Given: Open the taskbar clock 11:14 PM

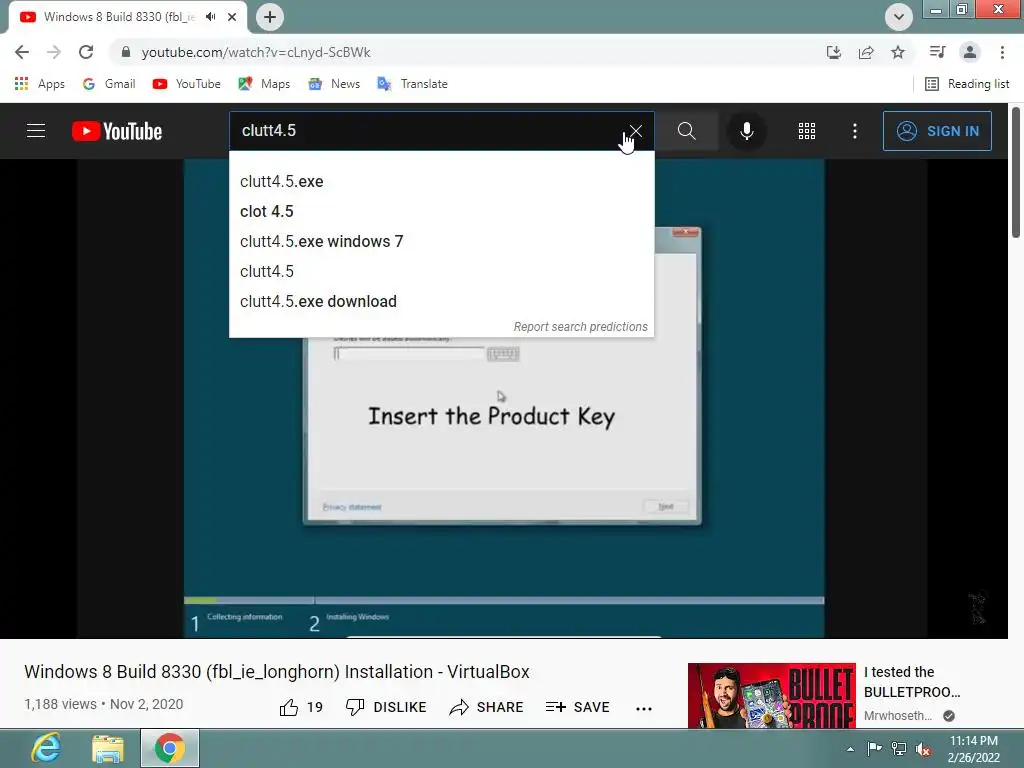Looking at the screenshot, I should tap(973, 748).
